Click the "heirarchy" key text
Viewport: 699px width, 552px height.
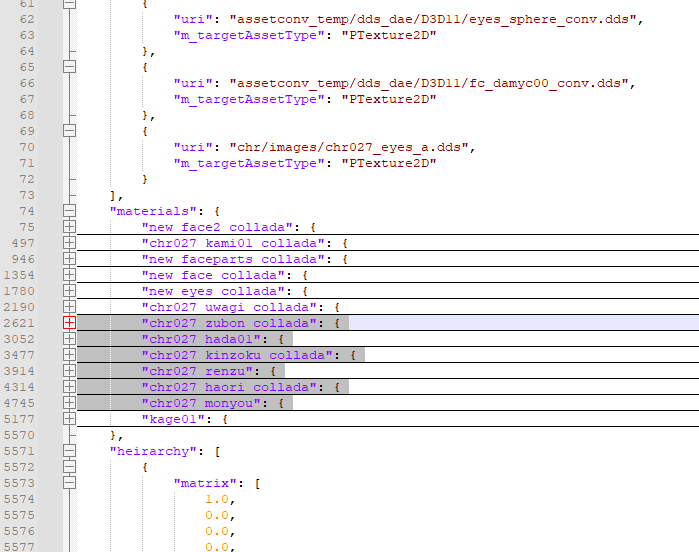click(x=153, y=451)
